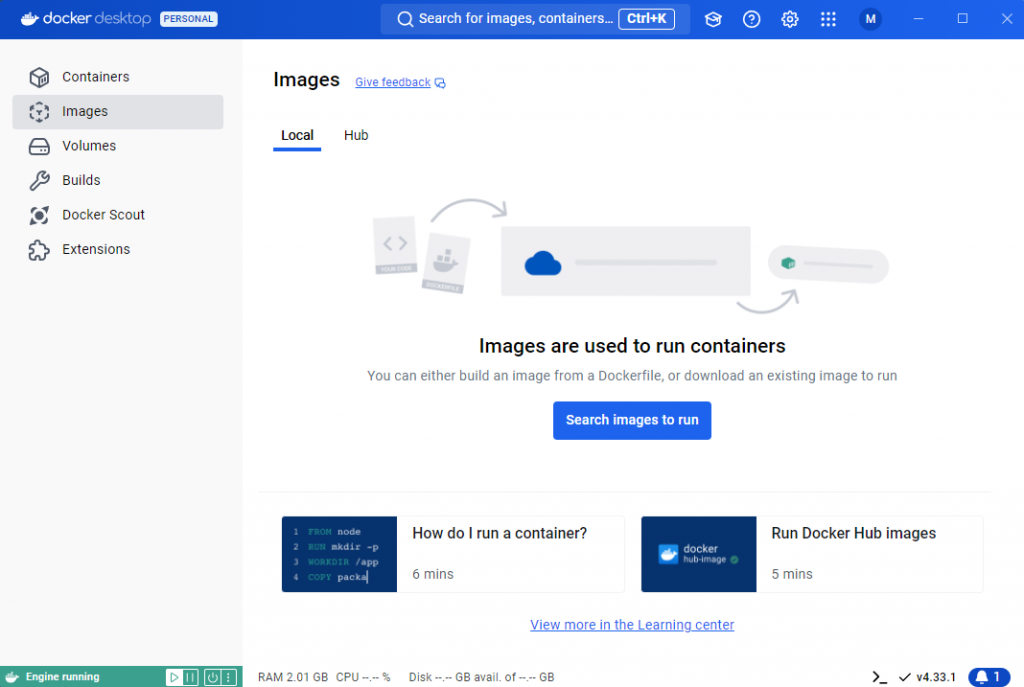Click the engine power icon
The height and width of the screenshot is (687, 1024).
[x=212, y=677]
